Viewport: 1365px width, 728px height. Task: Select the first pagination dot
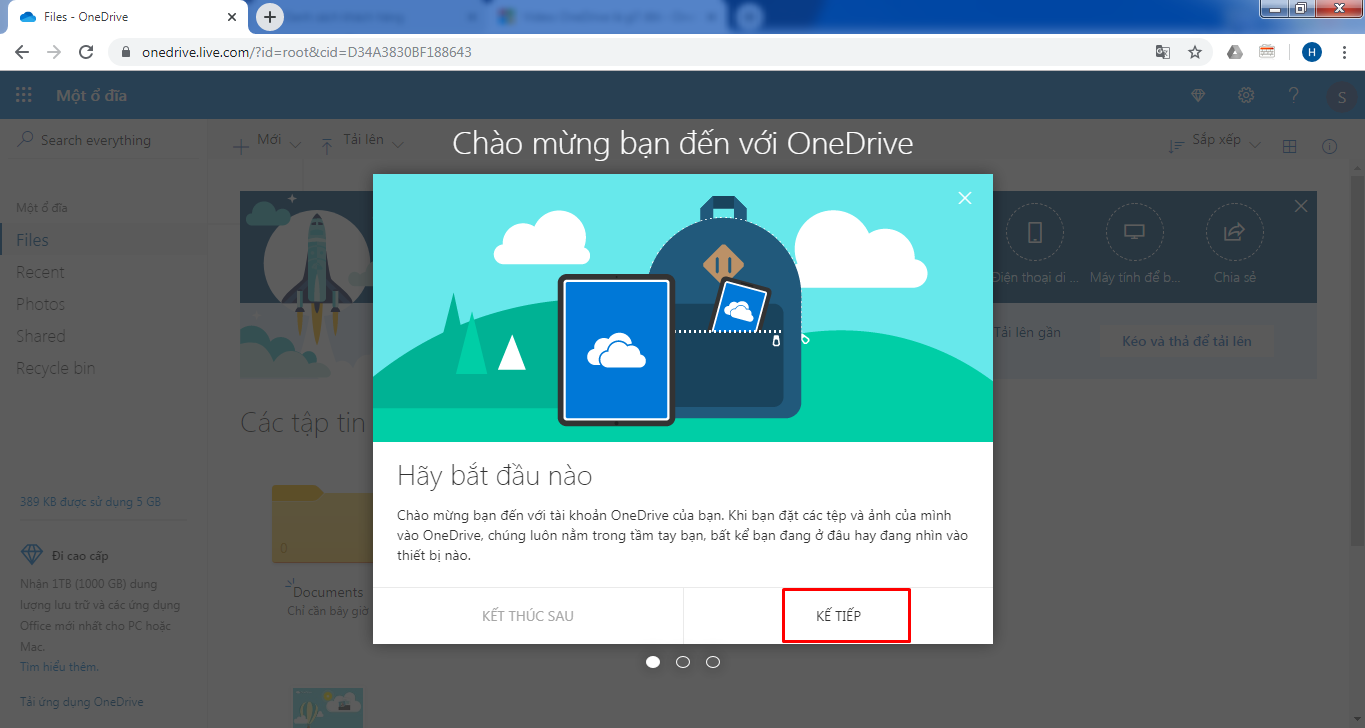click(653, 662)
